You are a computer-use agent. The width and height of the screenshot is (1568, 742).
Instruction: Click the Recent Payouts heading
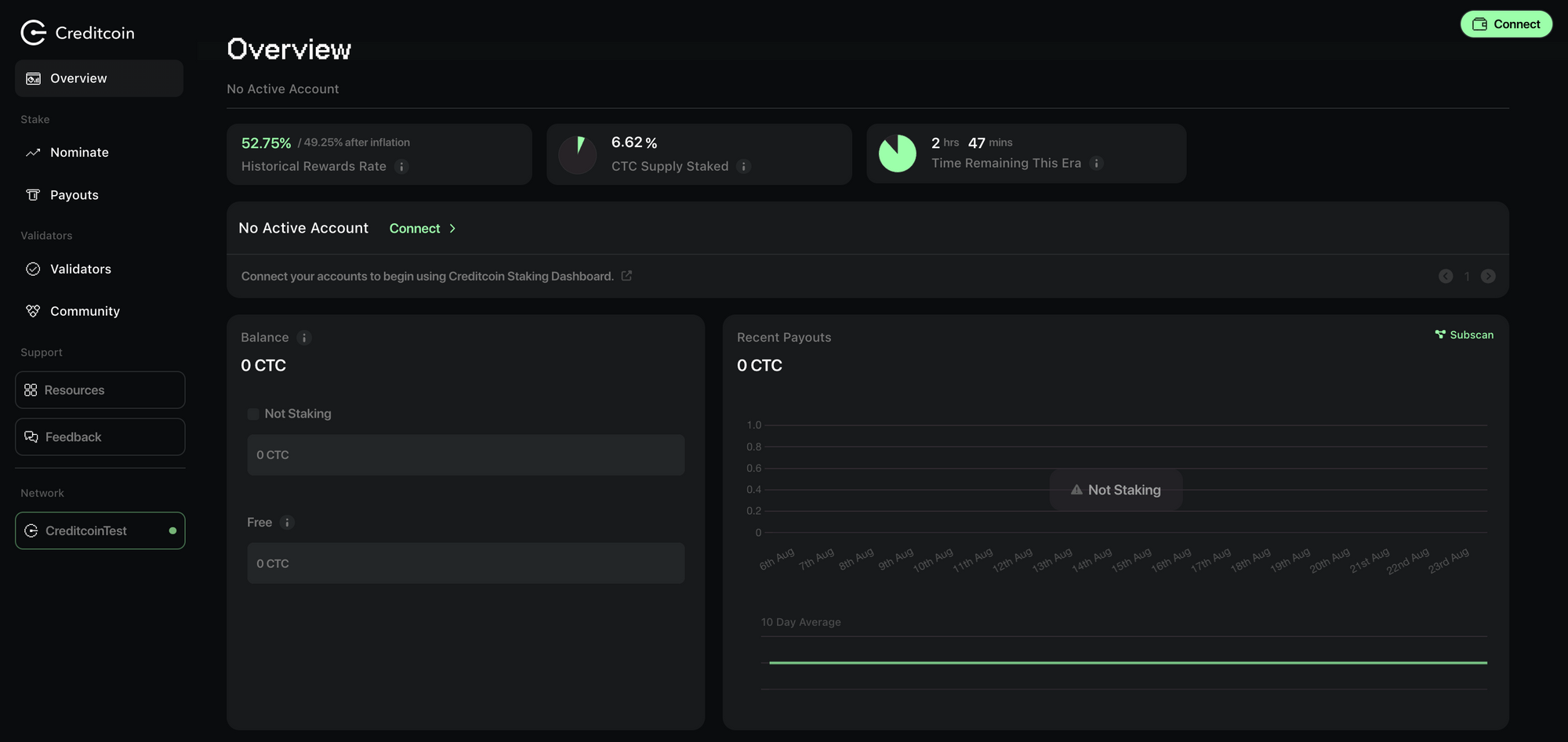point(784,338)
